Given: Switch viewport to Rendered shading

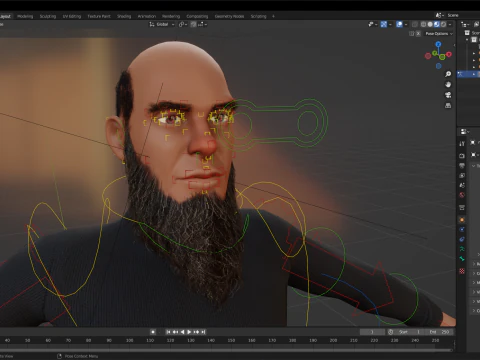Looking at the screenshot, I should (443, 24).
